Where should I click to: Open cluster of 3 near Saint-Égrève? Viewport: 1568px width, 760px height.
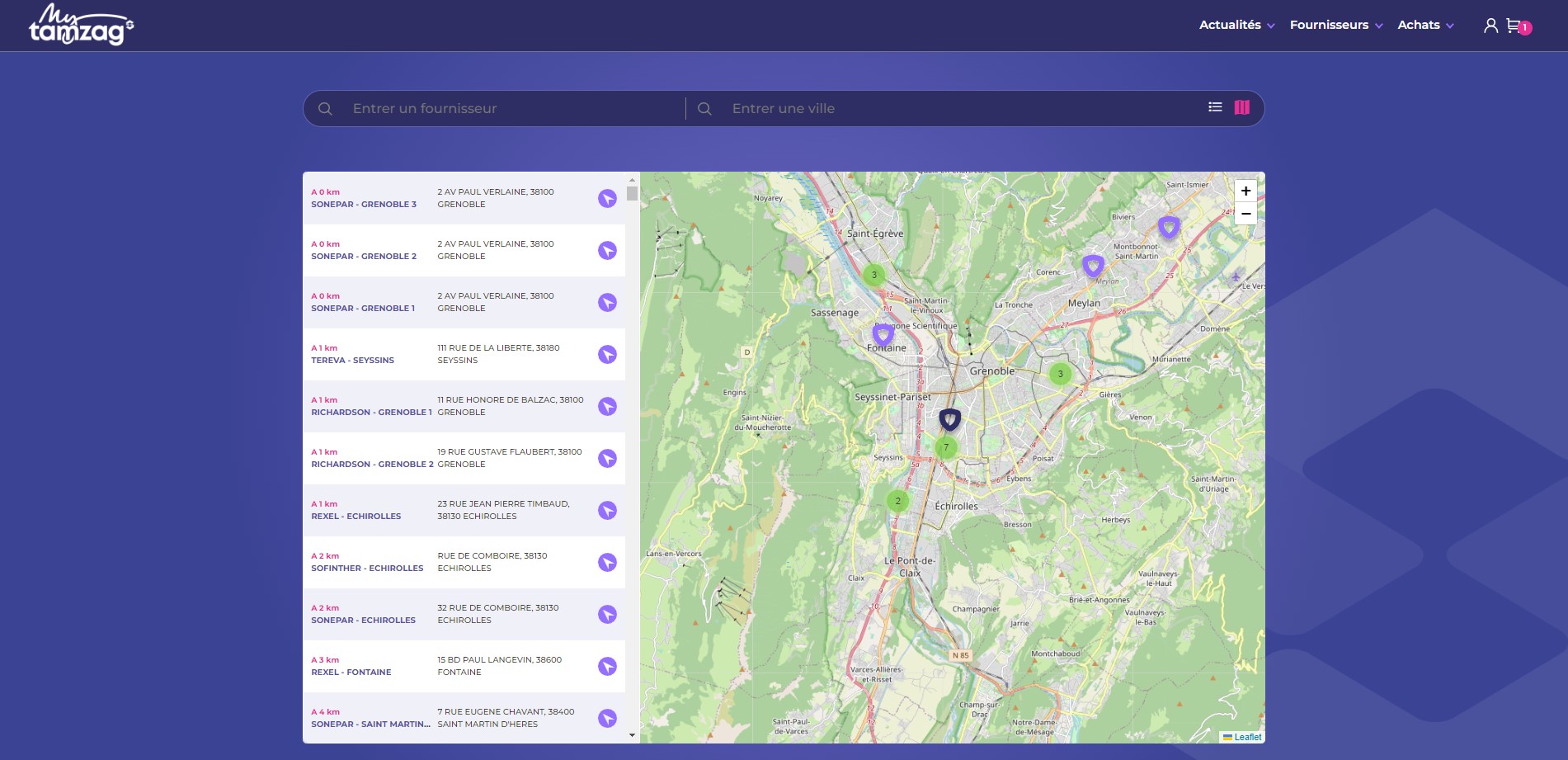874,275
